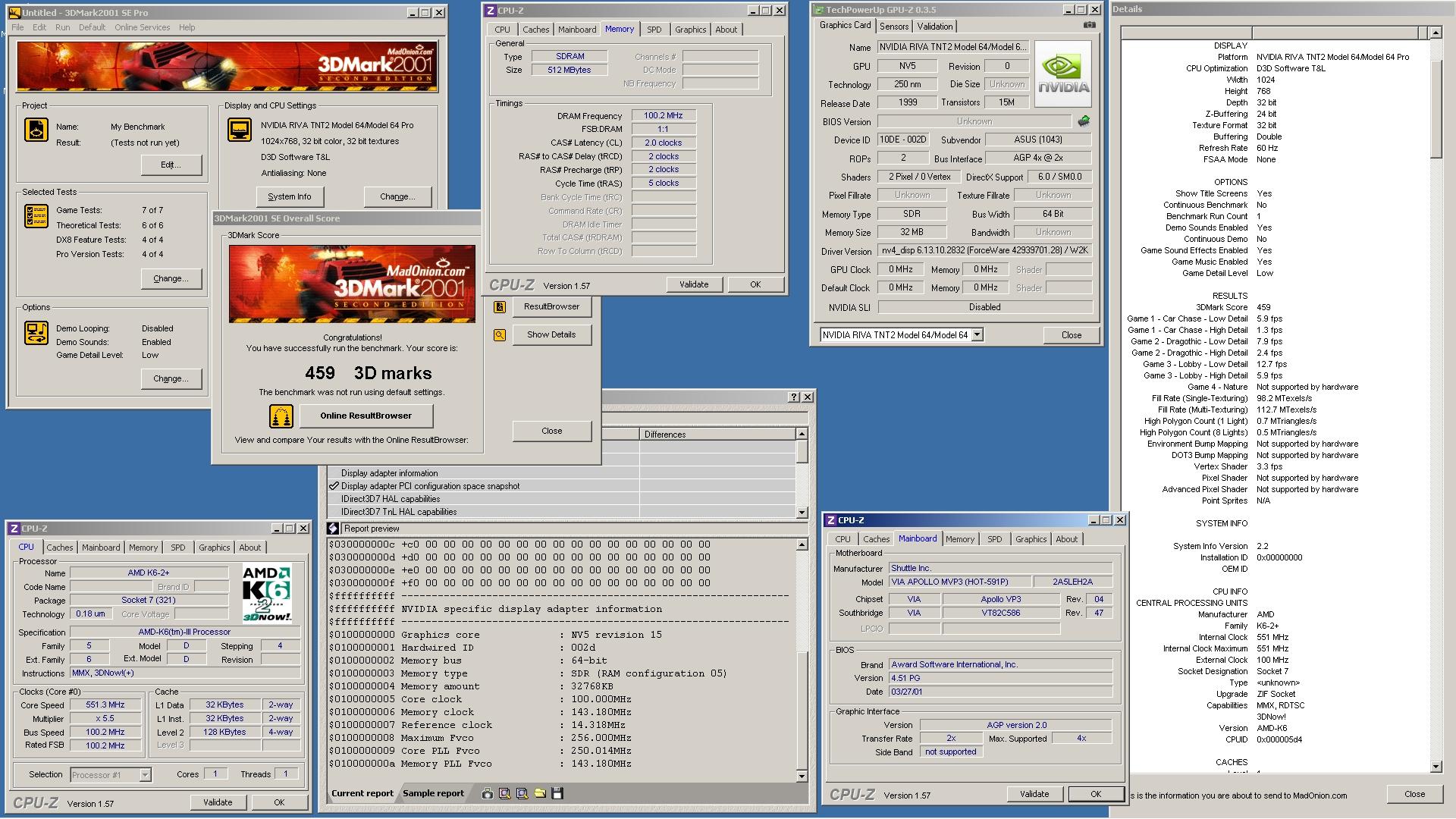Click Close button in GPU-Z window

pyautogui.click(x=1071, y=334)
